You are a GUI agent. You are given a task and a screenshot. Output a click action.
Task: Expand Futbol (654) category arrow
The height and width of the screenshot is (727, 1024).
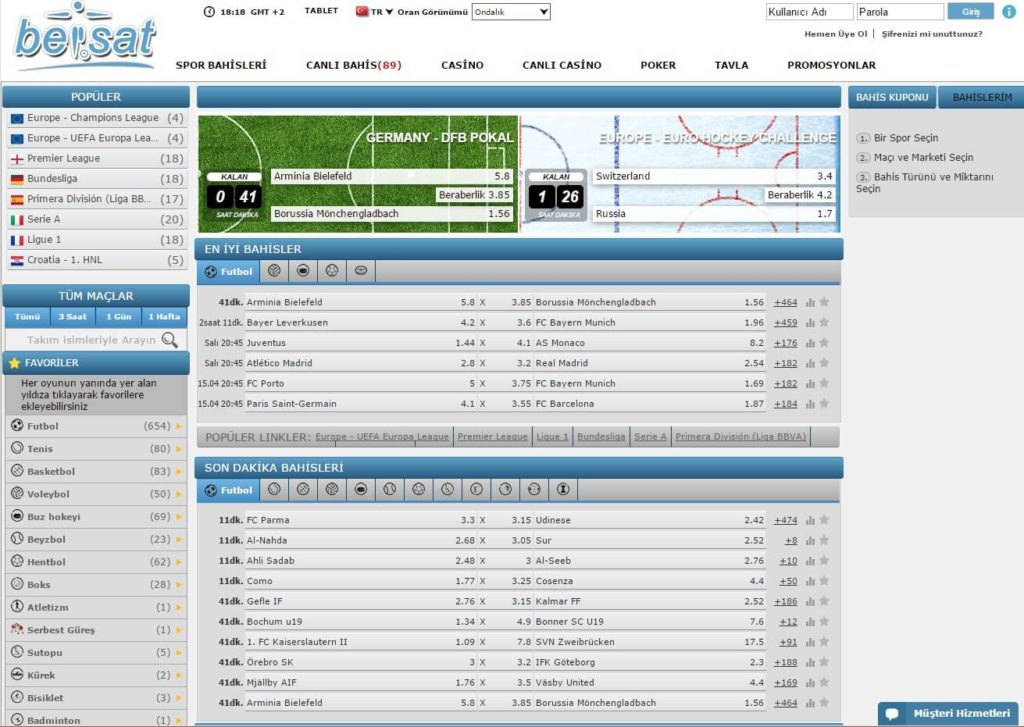pos(179,426)
